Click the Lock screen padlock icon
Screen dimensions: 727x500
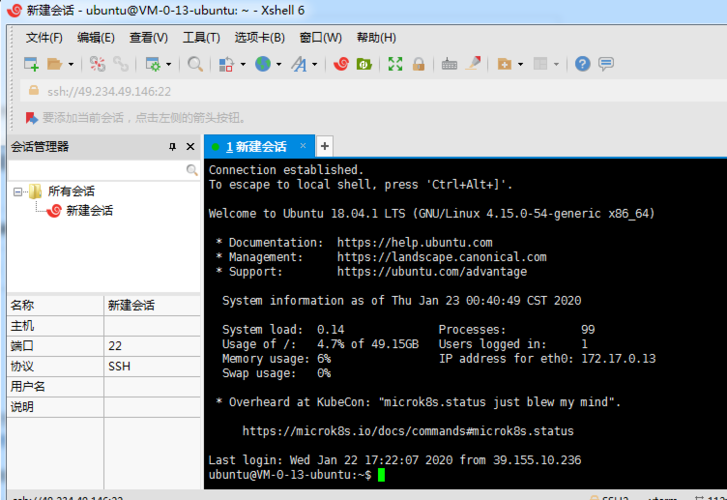[419, 64]
